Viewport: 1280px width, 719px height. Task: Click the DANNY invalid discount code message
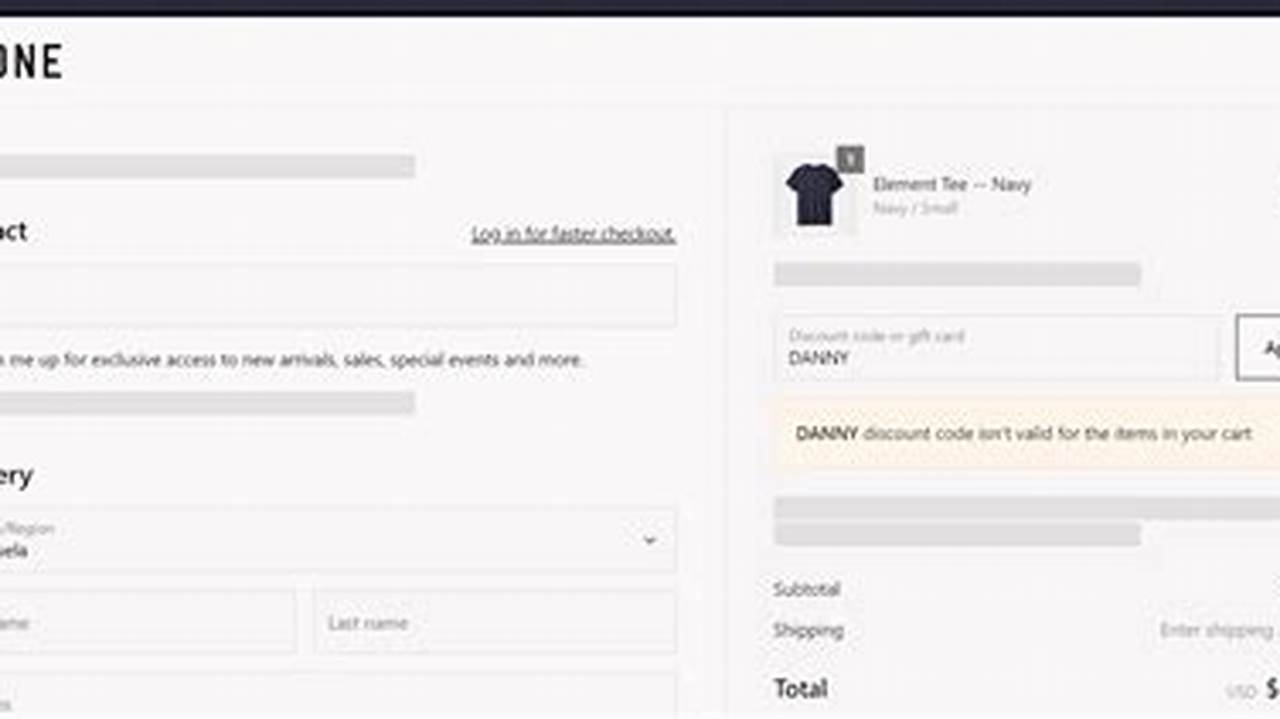click(1024, 434)
